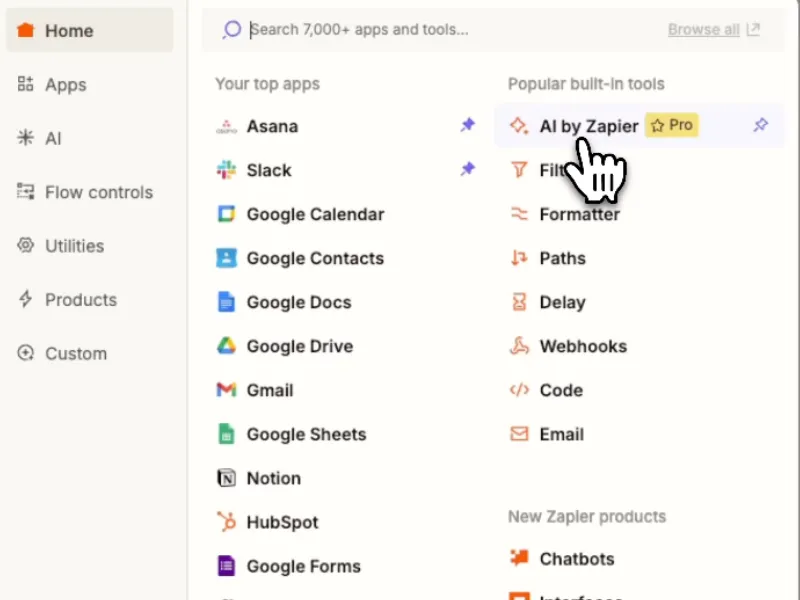Click the Google Contacts icon
The width and height of the screenshot is (800, 600).
point(227,258)
